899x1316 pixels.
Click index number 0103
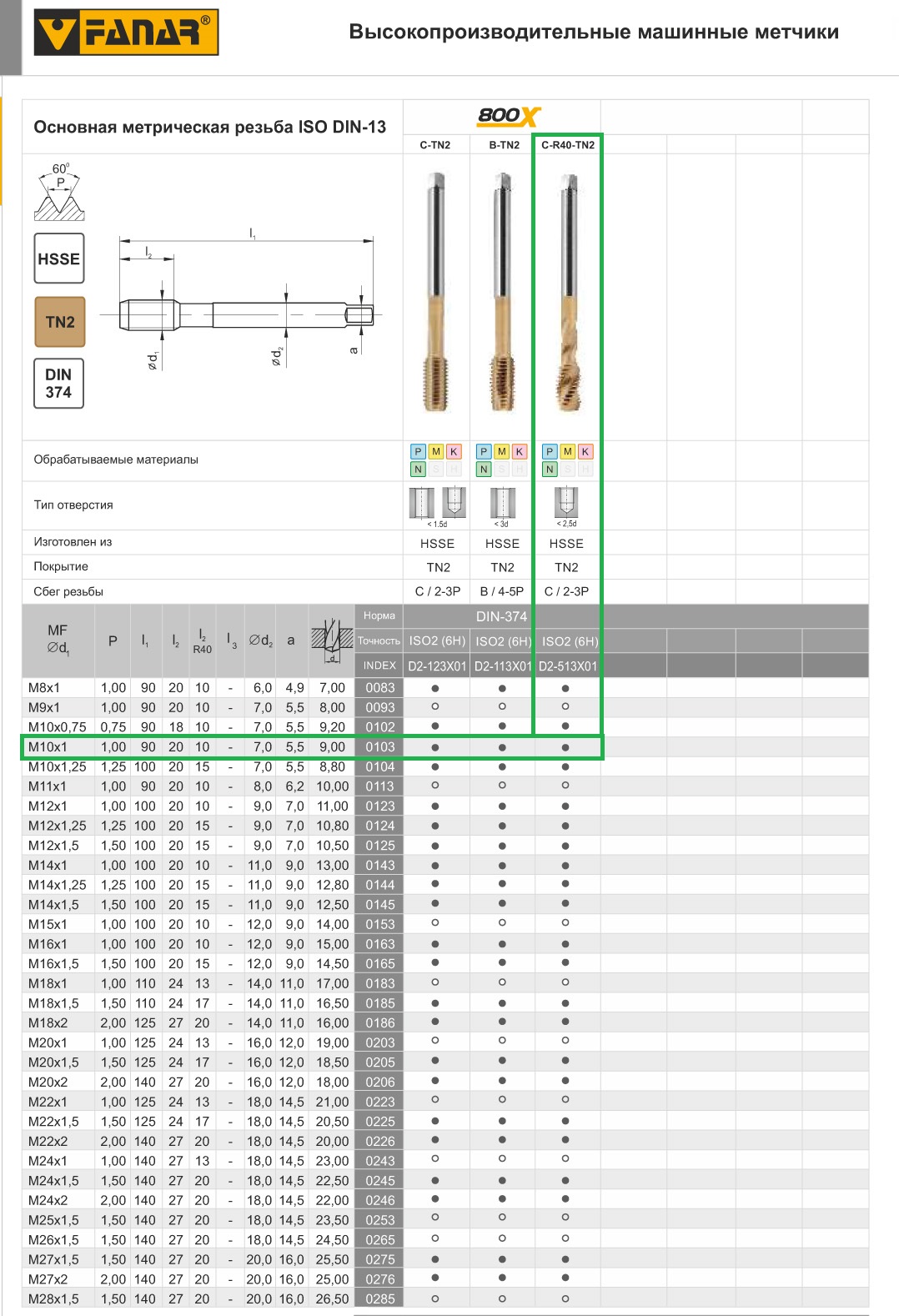(x=379, y=747)
